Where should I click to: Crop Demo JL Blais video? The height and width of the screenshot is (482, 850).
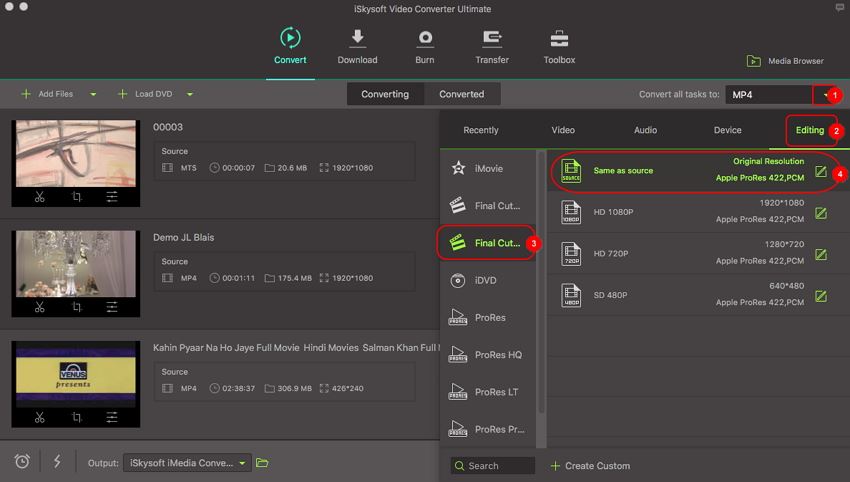[x=76, y=307]
